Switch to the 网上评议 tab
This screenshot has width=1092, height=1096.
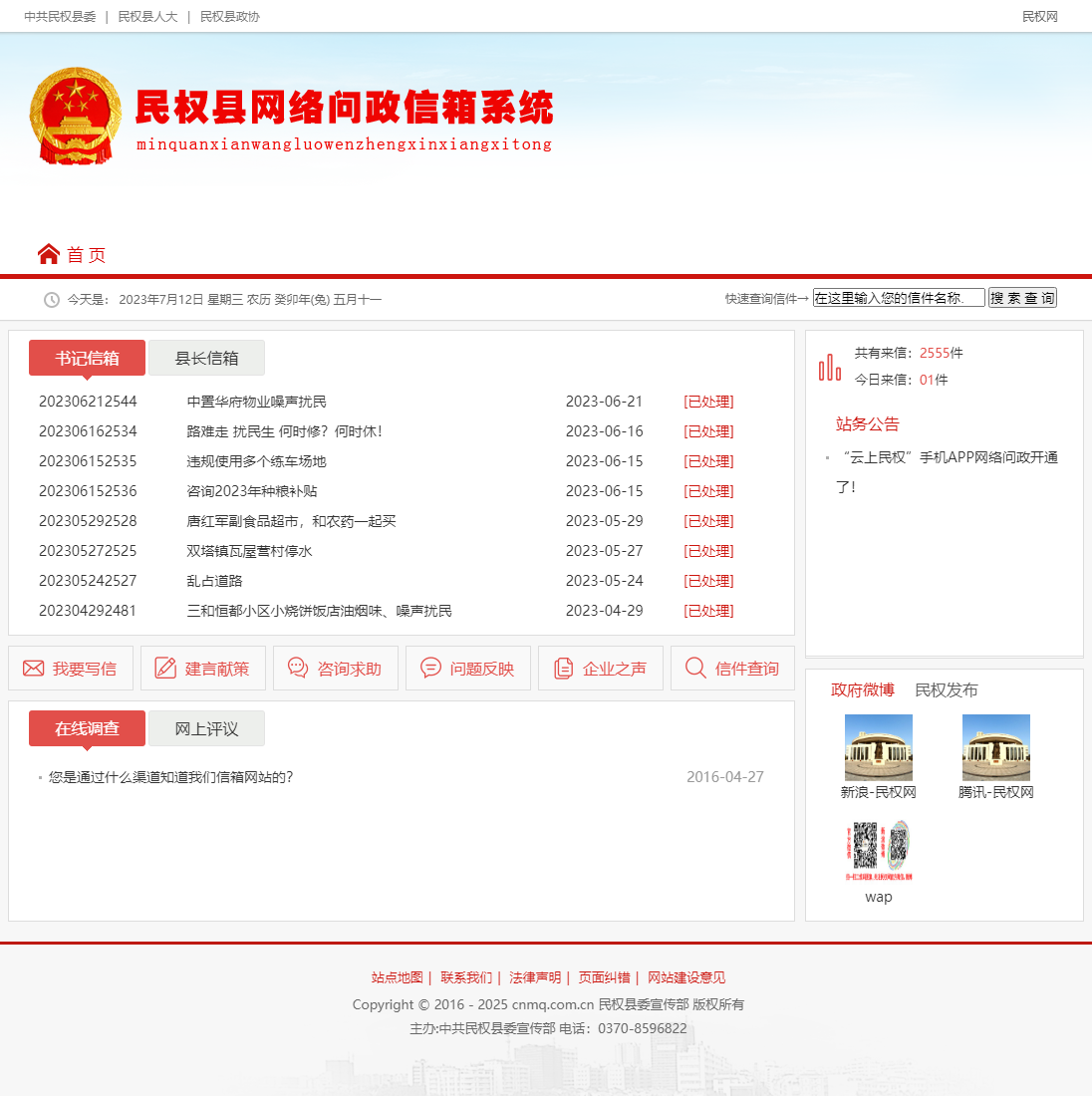tap(205, 728)
